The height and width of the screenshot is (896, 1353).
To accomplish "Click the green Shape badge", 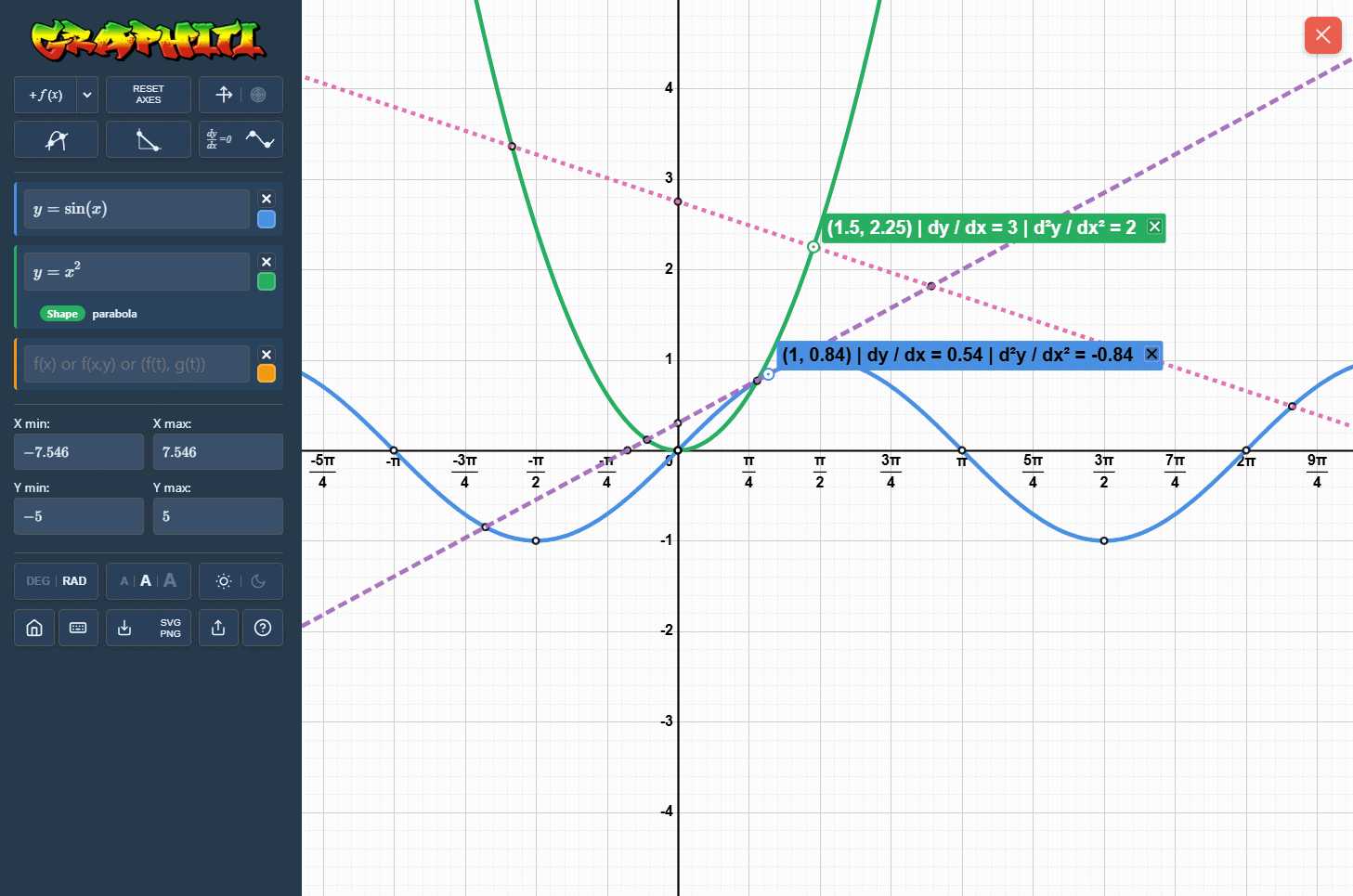I will point(62,314).
